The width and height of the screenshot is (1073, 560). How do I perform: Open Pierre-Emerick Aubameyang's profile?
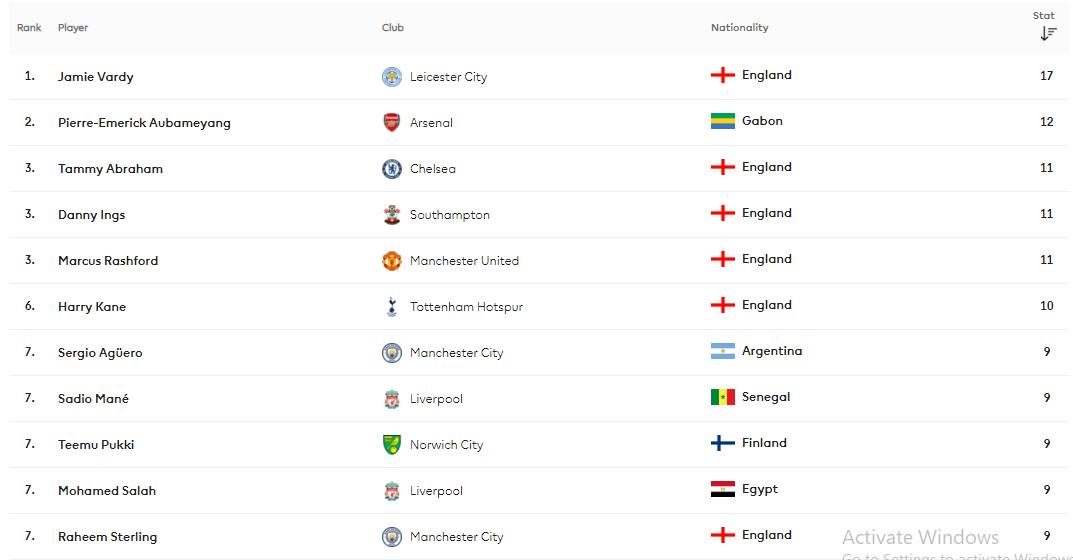[x=144, y=123]
